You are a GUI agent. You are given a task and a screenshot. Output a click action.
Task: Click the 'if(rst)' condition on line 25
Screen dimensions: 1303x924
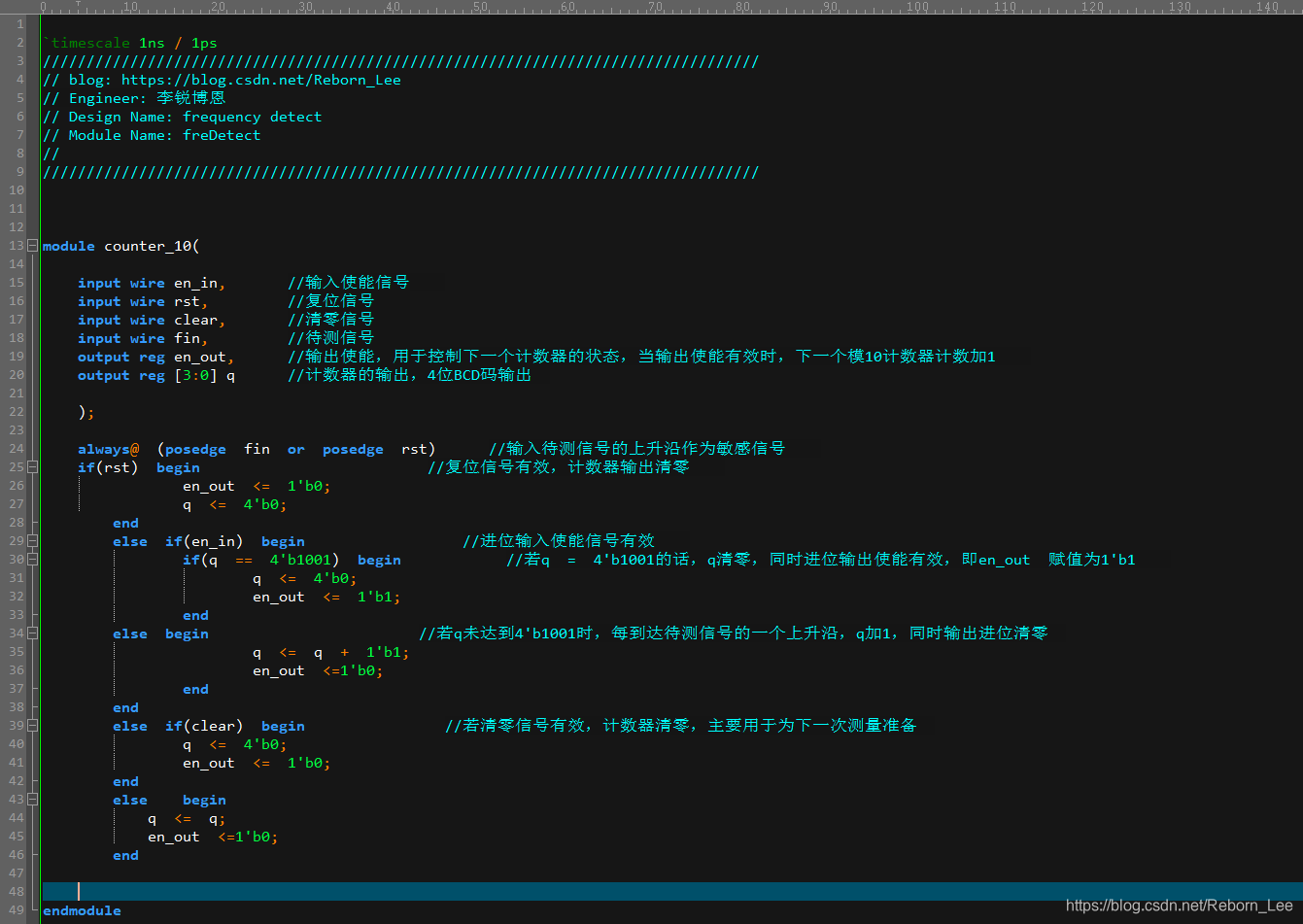click(x=108, y=467)
